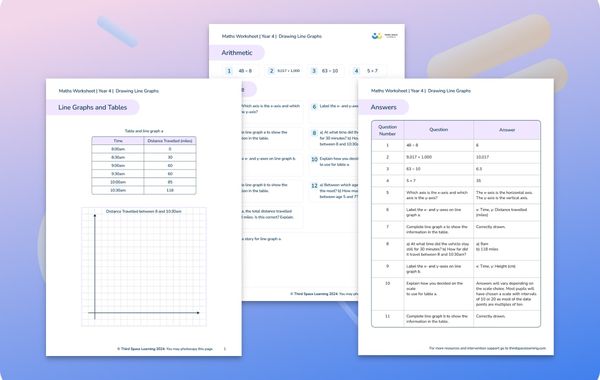This screenshot has height=380, width=600.
Task: Click arithmetic question 2 '9,017 + 1,000'
Action: [x=284, y=71]
